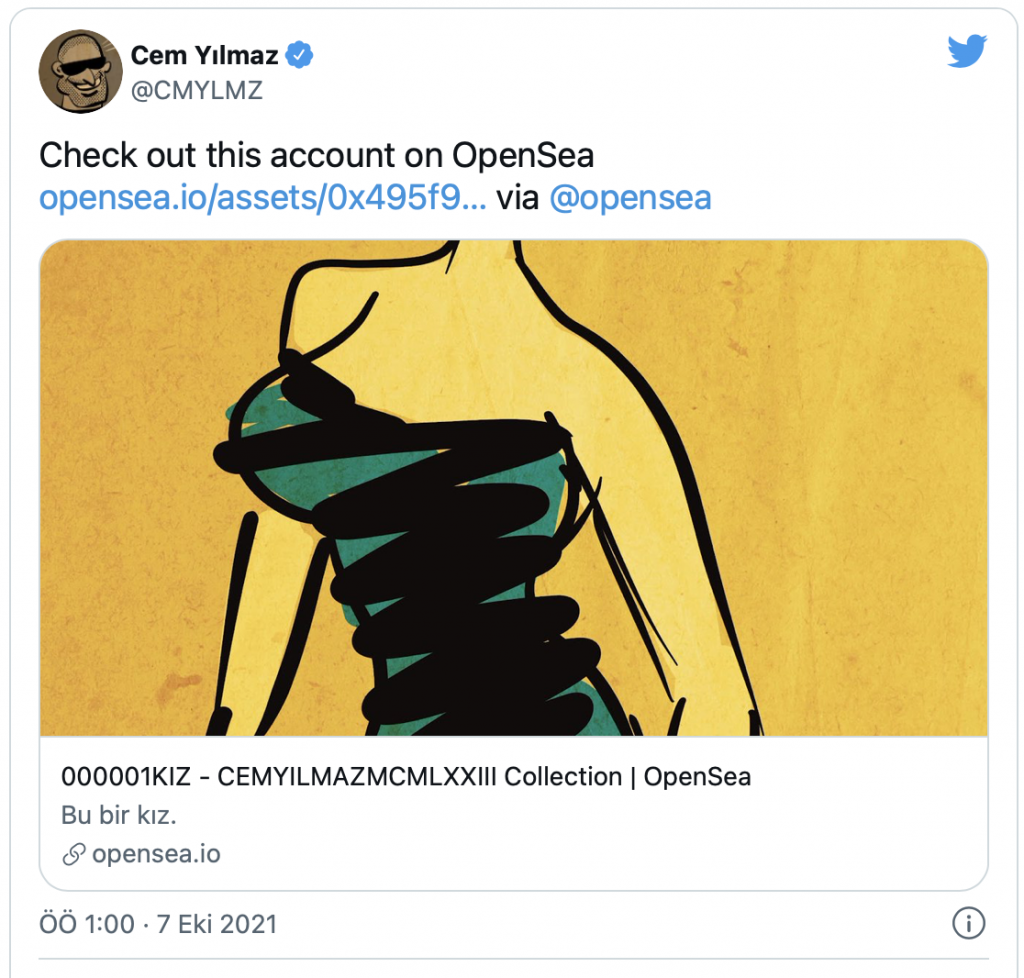
Task: Click the 000001KIZ collection card title
Action: click(x=406, y=777)
